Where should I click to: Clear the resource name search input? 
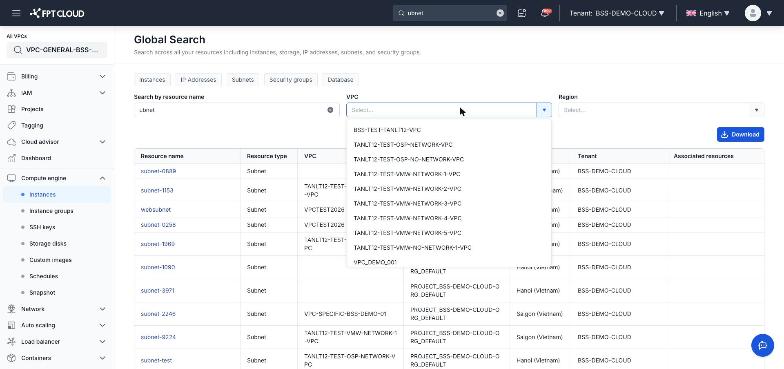(x=330, y=110)
